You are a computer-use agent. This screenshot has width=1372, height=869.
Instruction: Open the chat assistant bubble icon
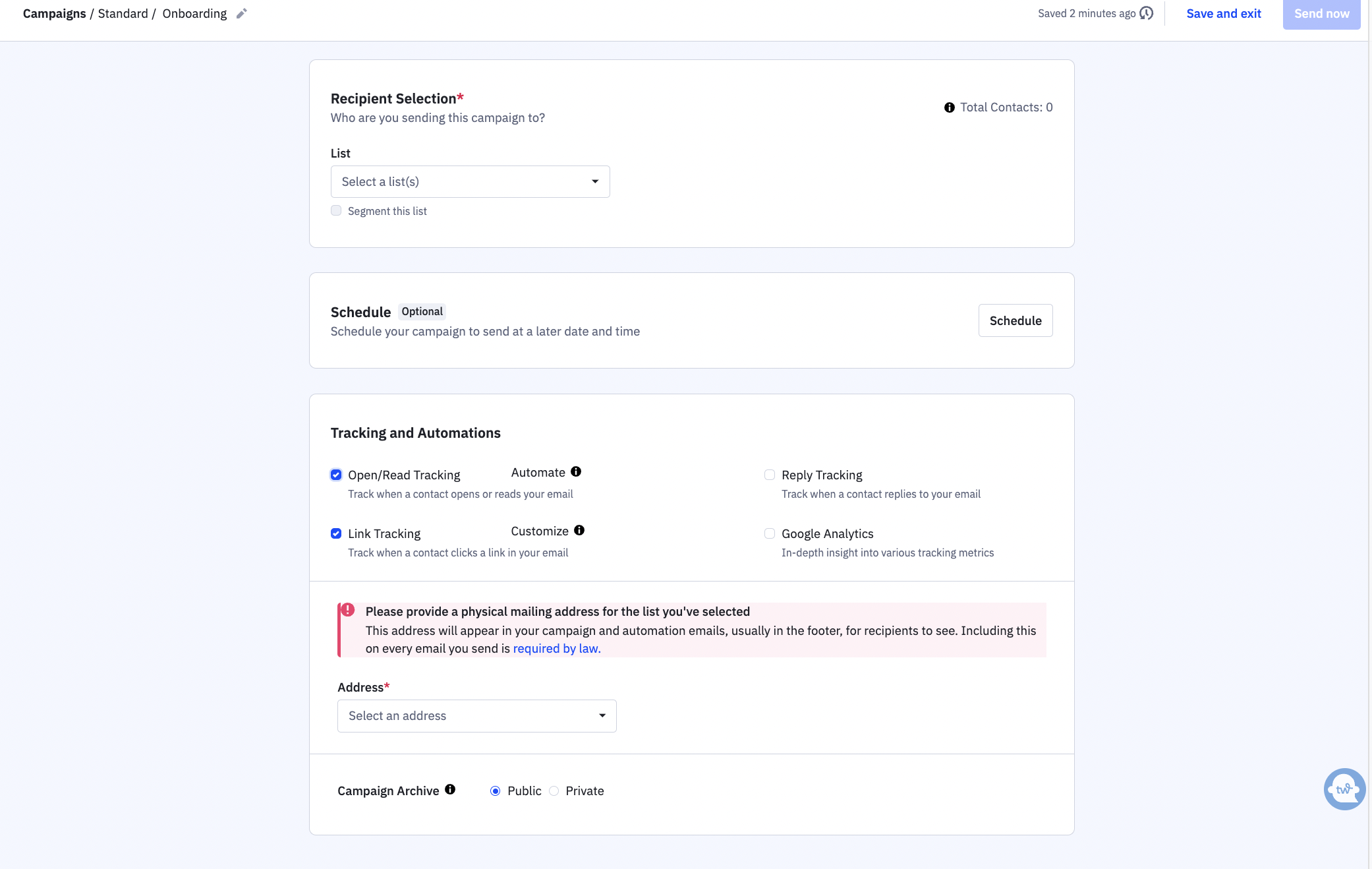pyautogui.click(x=1344, y=789)
